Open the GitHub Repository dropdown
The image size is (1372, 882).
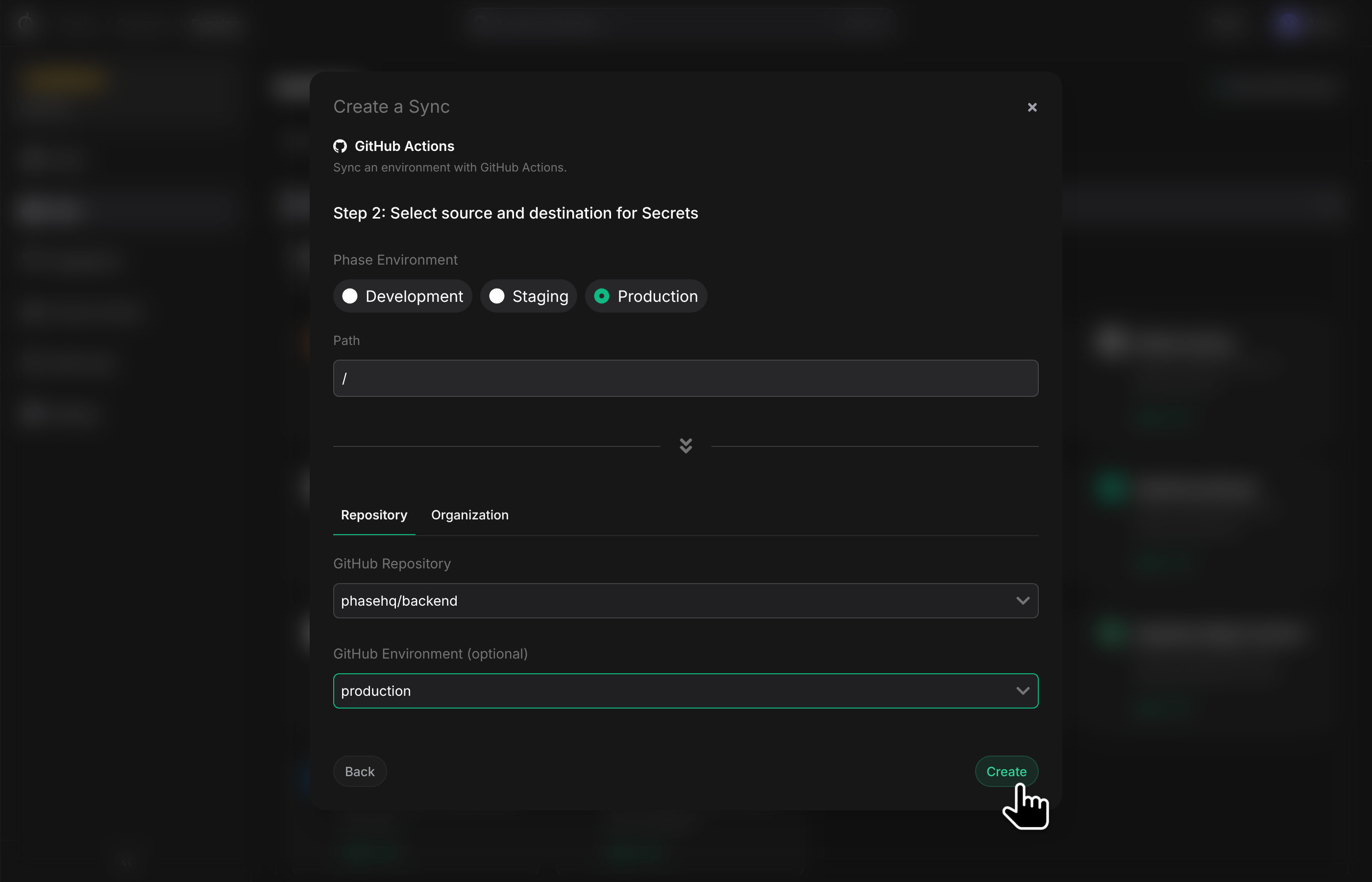tap(686, 601)
